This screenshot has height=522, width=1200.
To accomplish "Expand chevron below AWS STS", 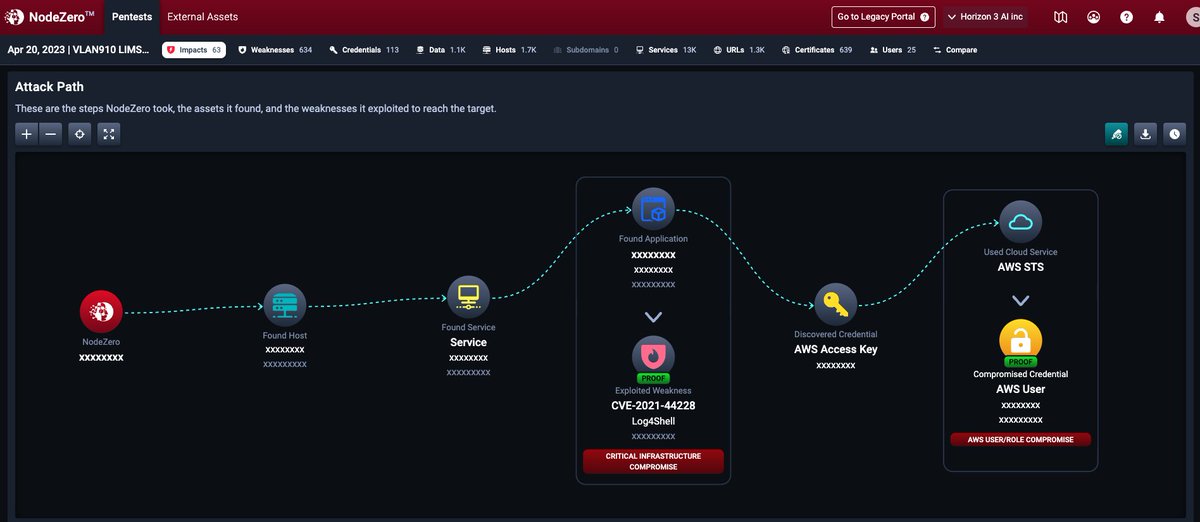I will tap(1021, 300).
